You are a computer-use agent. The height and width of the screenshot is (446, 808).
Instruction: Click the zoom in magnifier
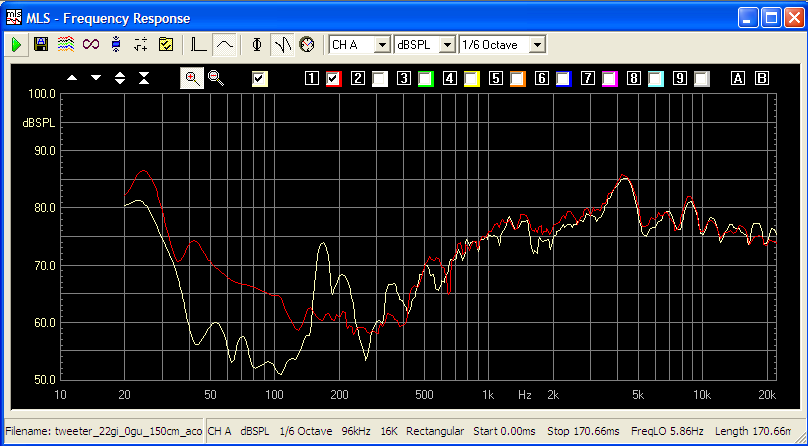tap(192, 78)
